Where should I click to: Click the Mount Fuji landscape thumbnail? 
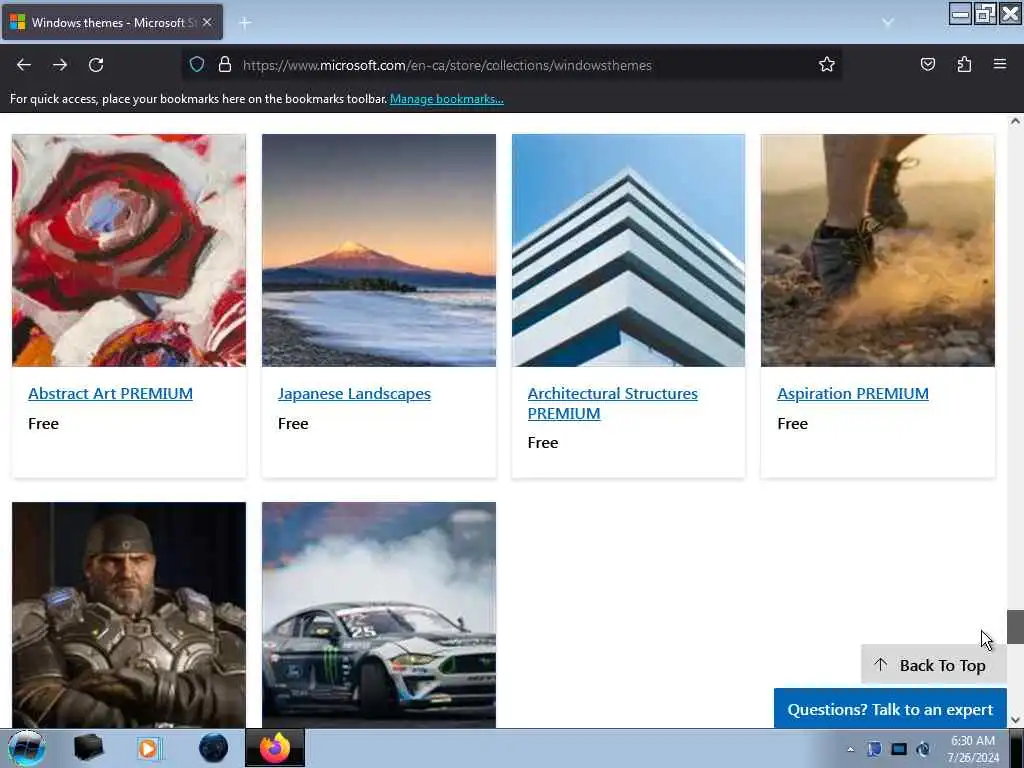pyautogui.click(x=379, y=250)
